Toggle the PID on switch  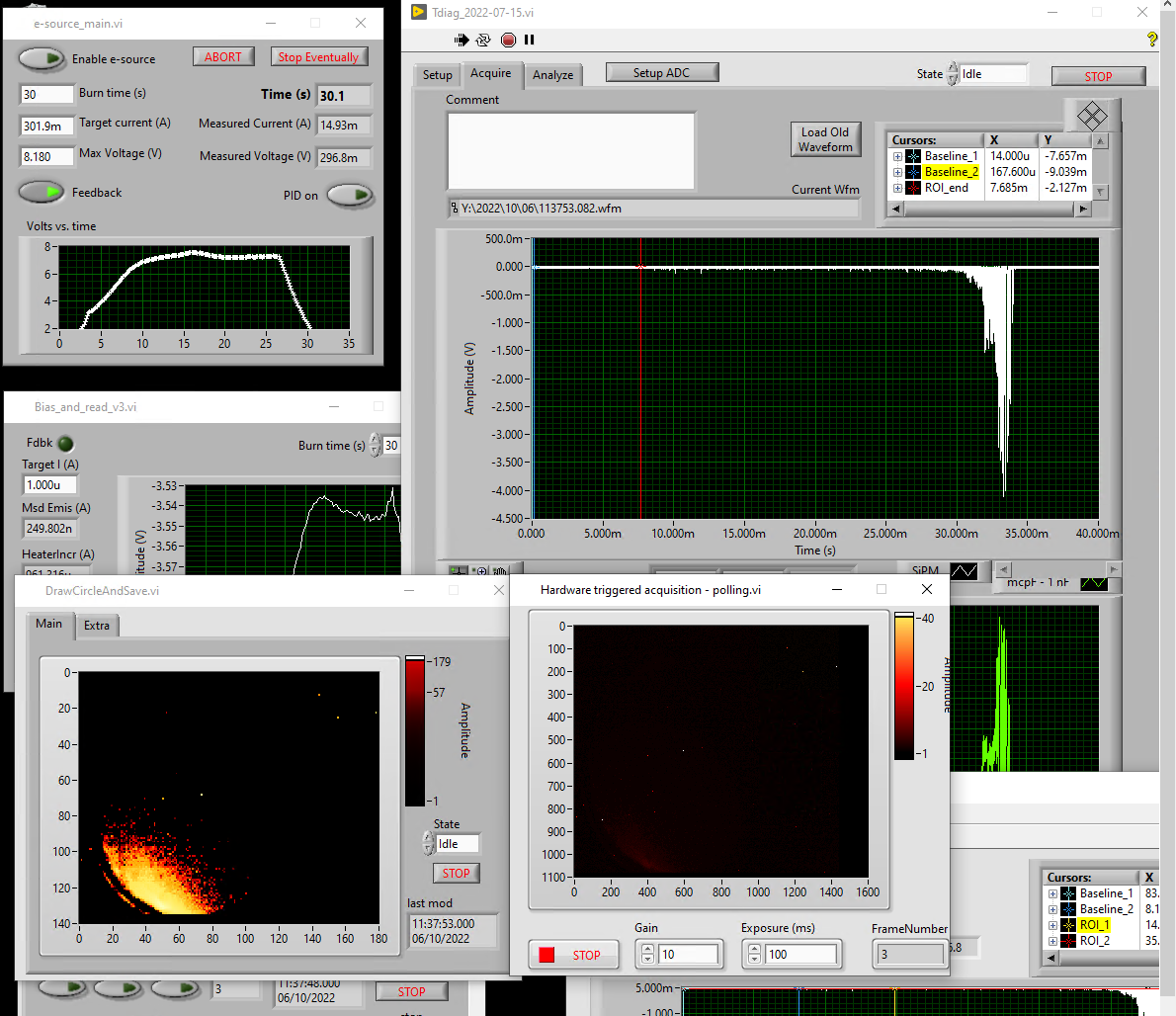[350, 195]
